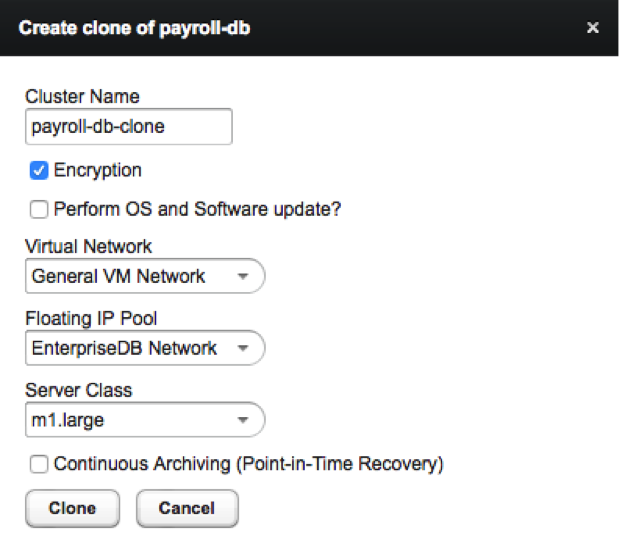Viewport: 619px width, 558px height.
Task: Click the "Create clone of payroll-db" title bar
Action: [135, 28]
